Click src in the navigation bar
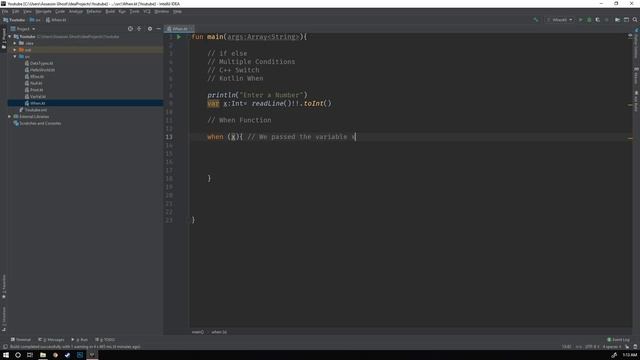640x360 pixels. [35, 20]
